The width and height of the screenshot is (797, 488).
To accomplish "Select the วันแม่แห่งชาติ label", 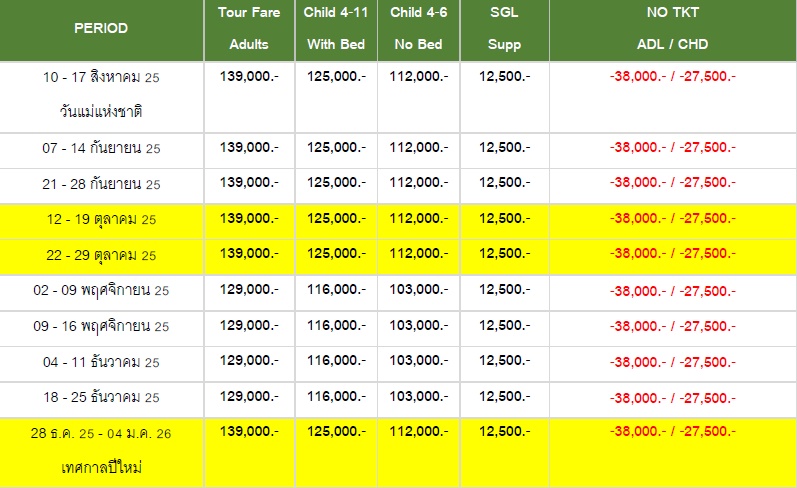I will point(101,111).
